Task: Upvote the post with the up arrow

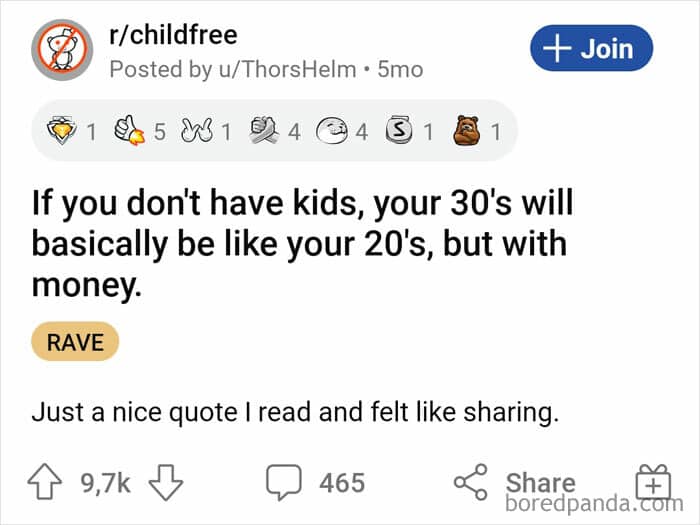Action: coord(45,482)
